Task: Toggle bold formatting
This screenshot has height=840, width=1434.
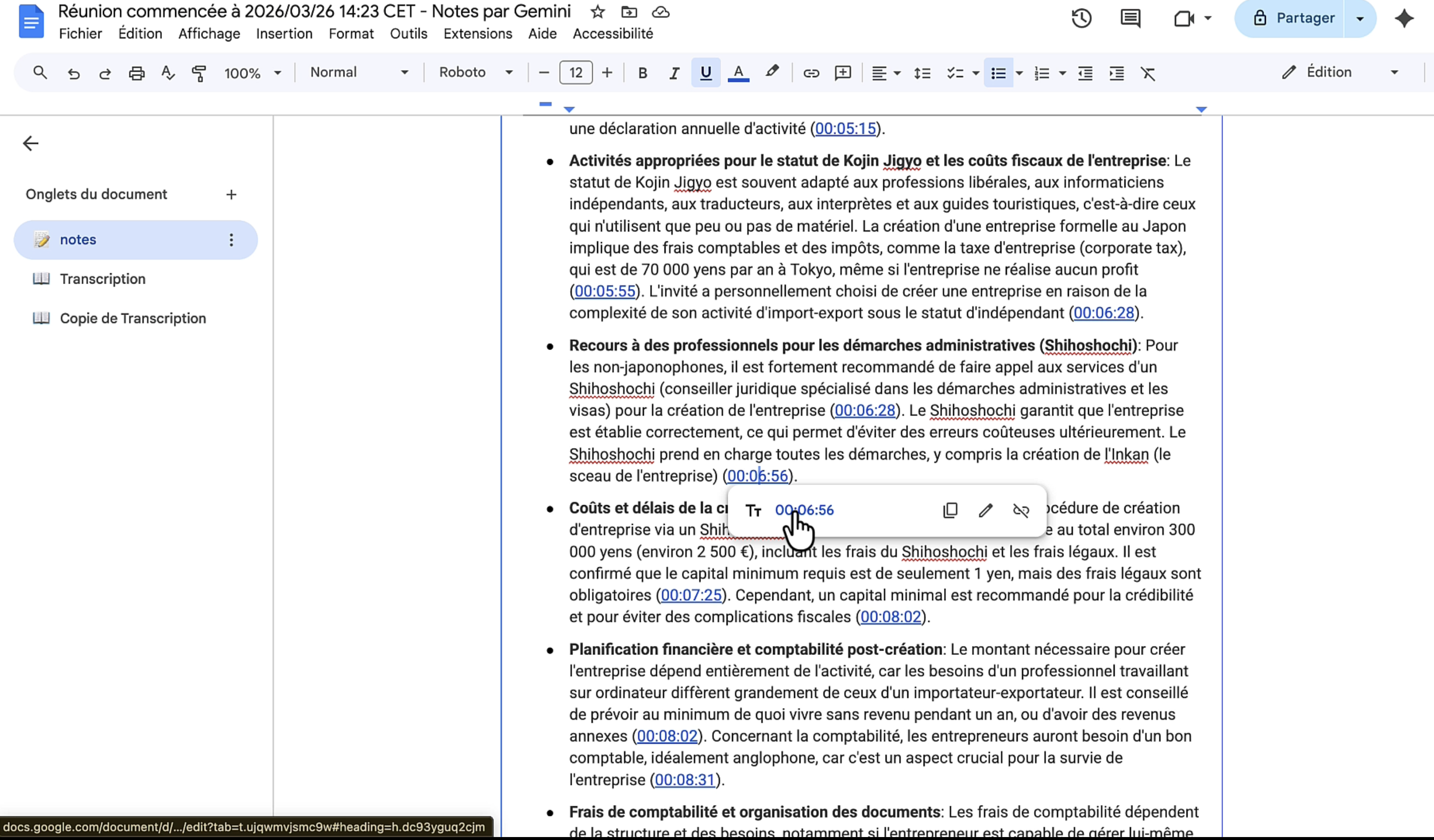Action: coord(643,73)
